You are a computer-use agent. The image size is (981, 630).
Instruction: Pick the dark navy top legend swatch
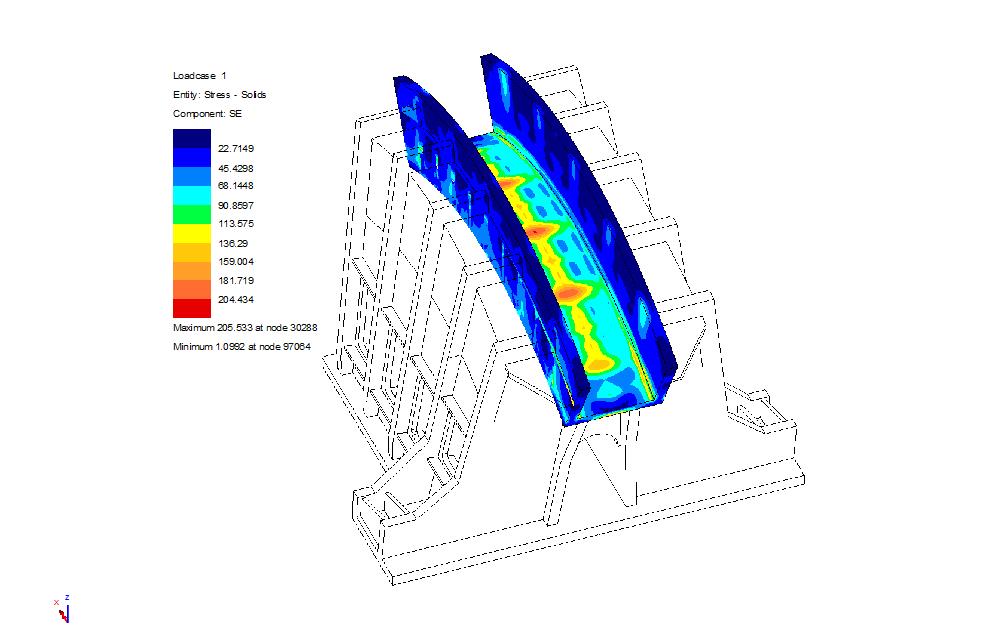pyautogui.click(x=191, y=139)
